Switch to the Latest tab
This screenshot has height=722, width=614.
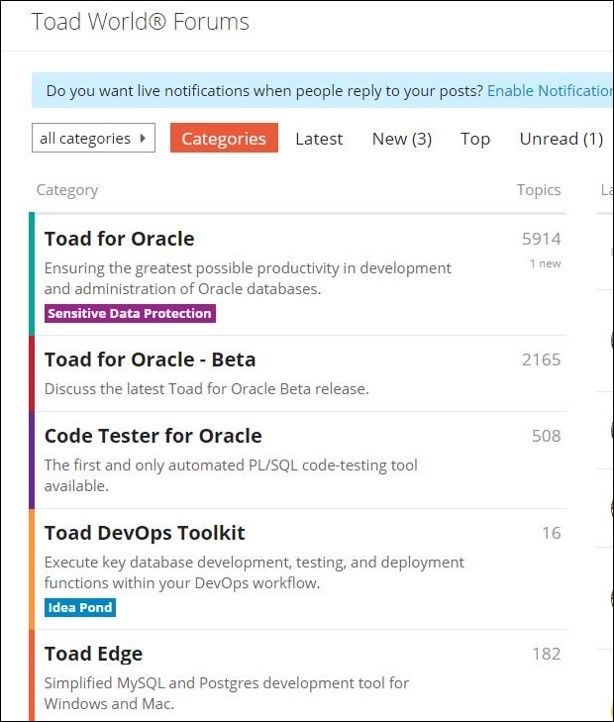pyautogui.click(x=319, y=139)
